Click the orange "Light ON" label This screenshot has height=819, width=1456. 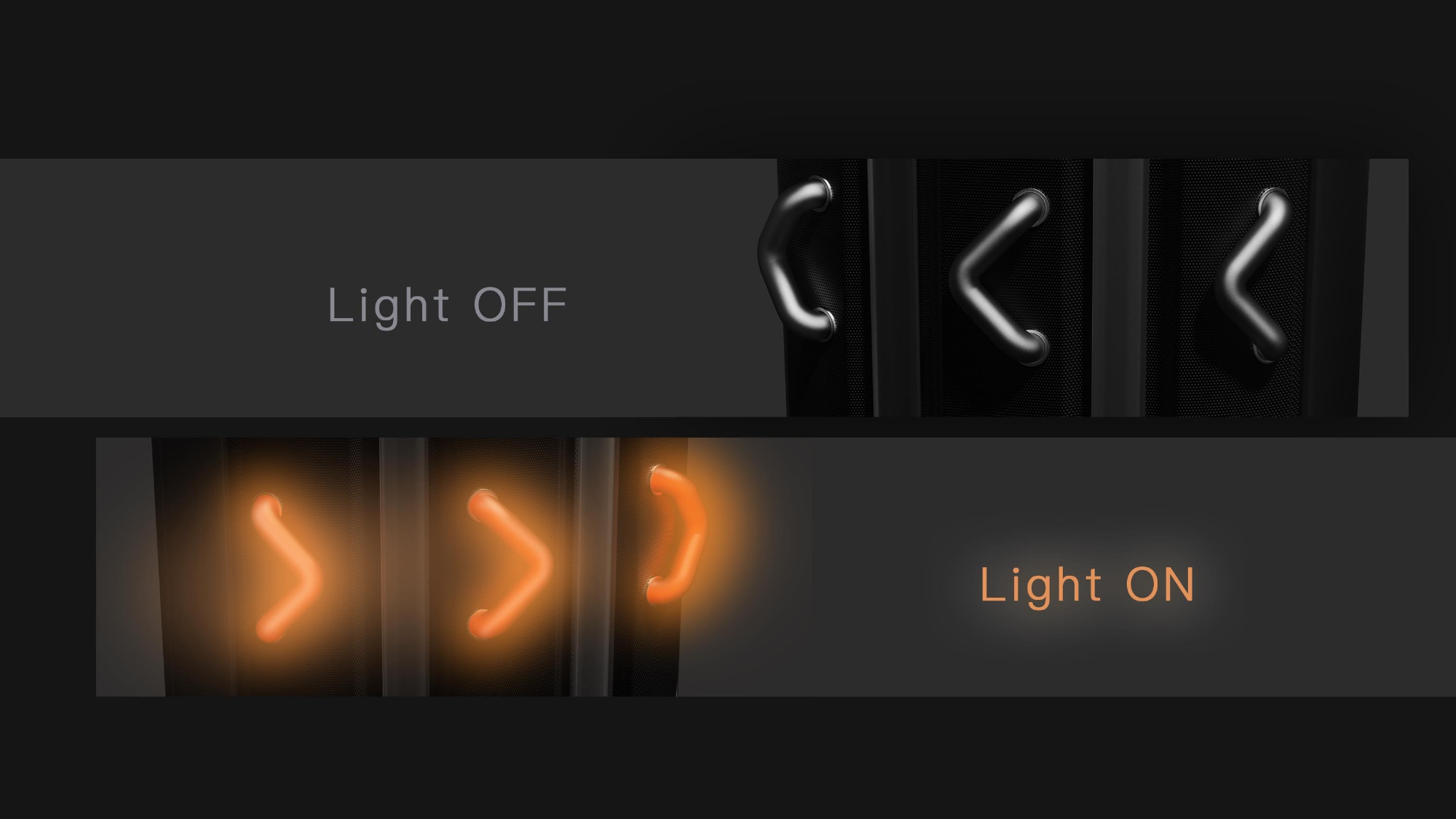(x=1087, y=584)
